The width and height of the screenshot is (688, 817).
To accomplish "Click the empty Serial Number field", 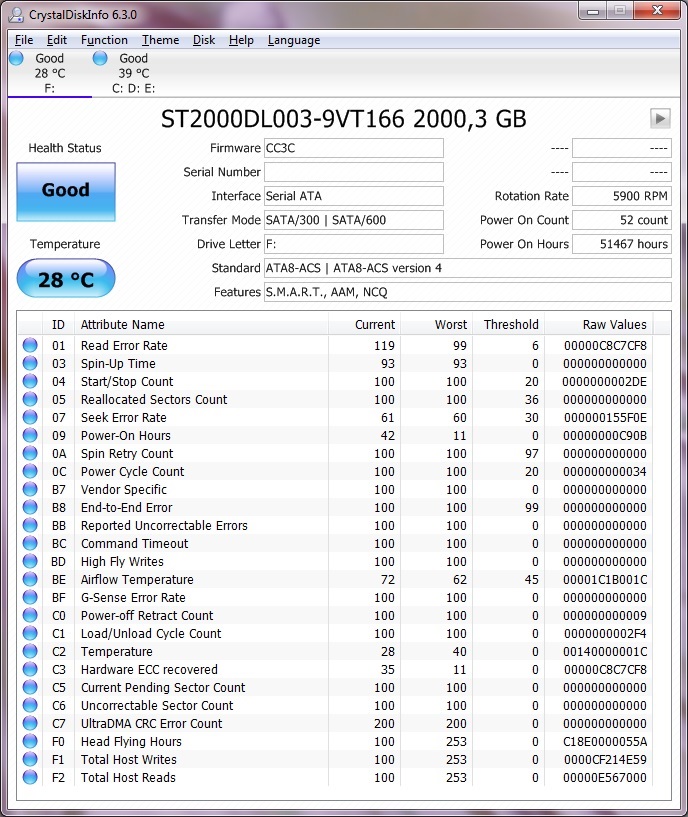I will (354, 172).
